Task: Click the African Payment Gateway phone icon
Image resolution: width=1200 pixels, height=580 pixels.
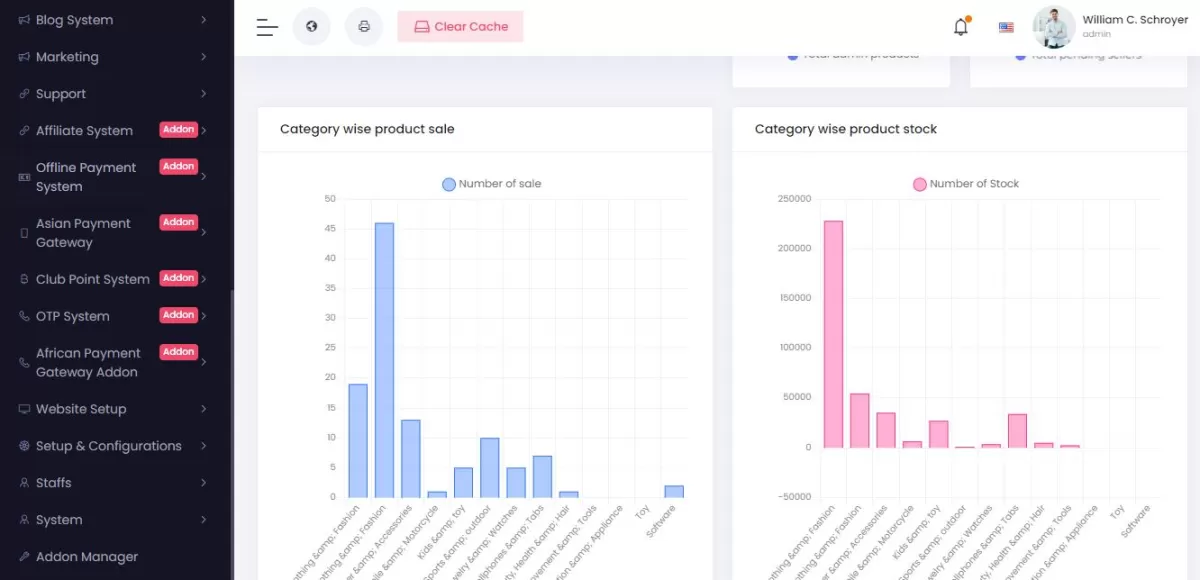Action: [24, 362]
